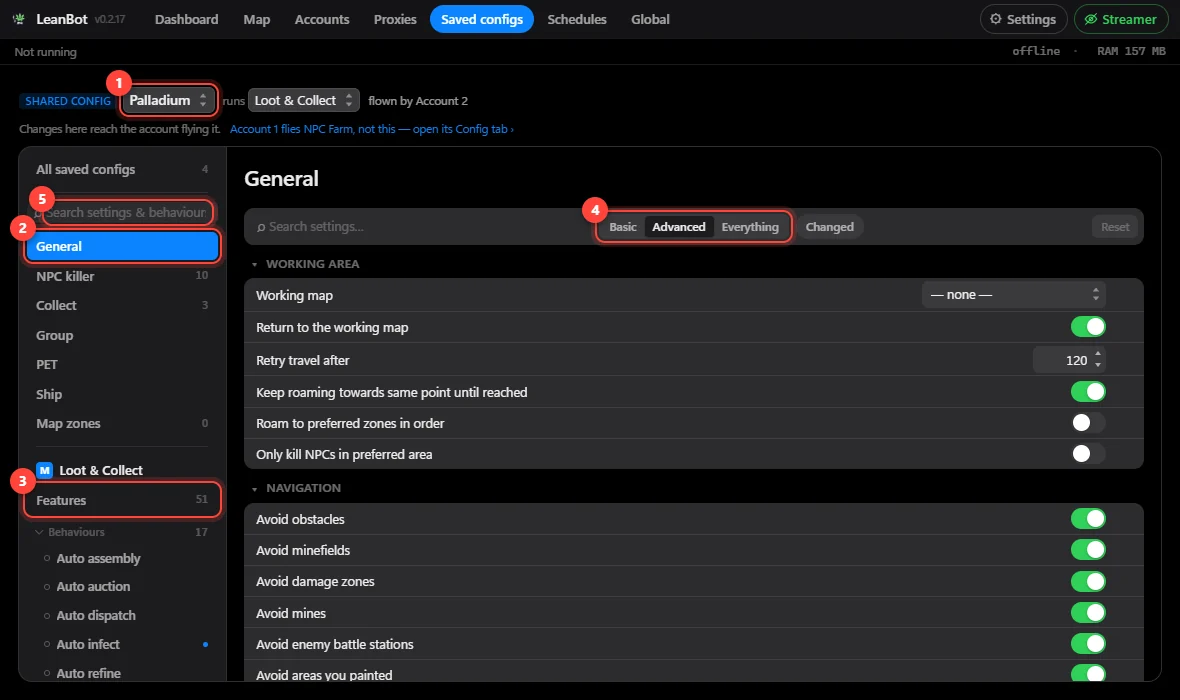1180x700 pixels.
Task: Toggle Avoid areas you painted
Action: pos(1088,674)
